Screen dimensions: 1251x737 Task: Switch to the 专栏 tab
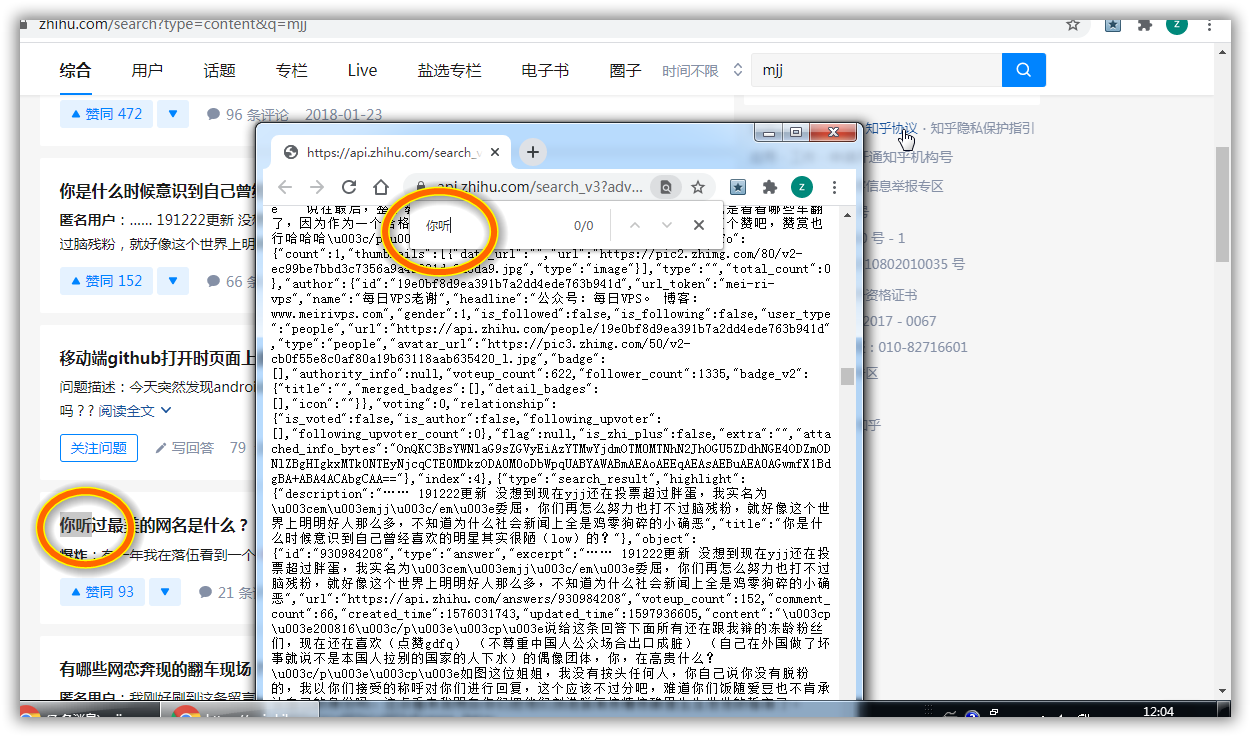[x=291, y=70]
